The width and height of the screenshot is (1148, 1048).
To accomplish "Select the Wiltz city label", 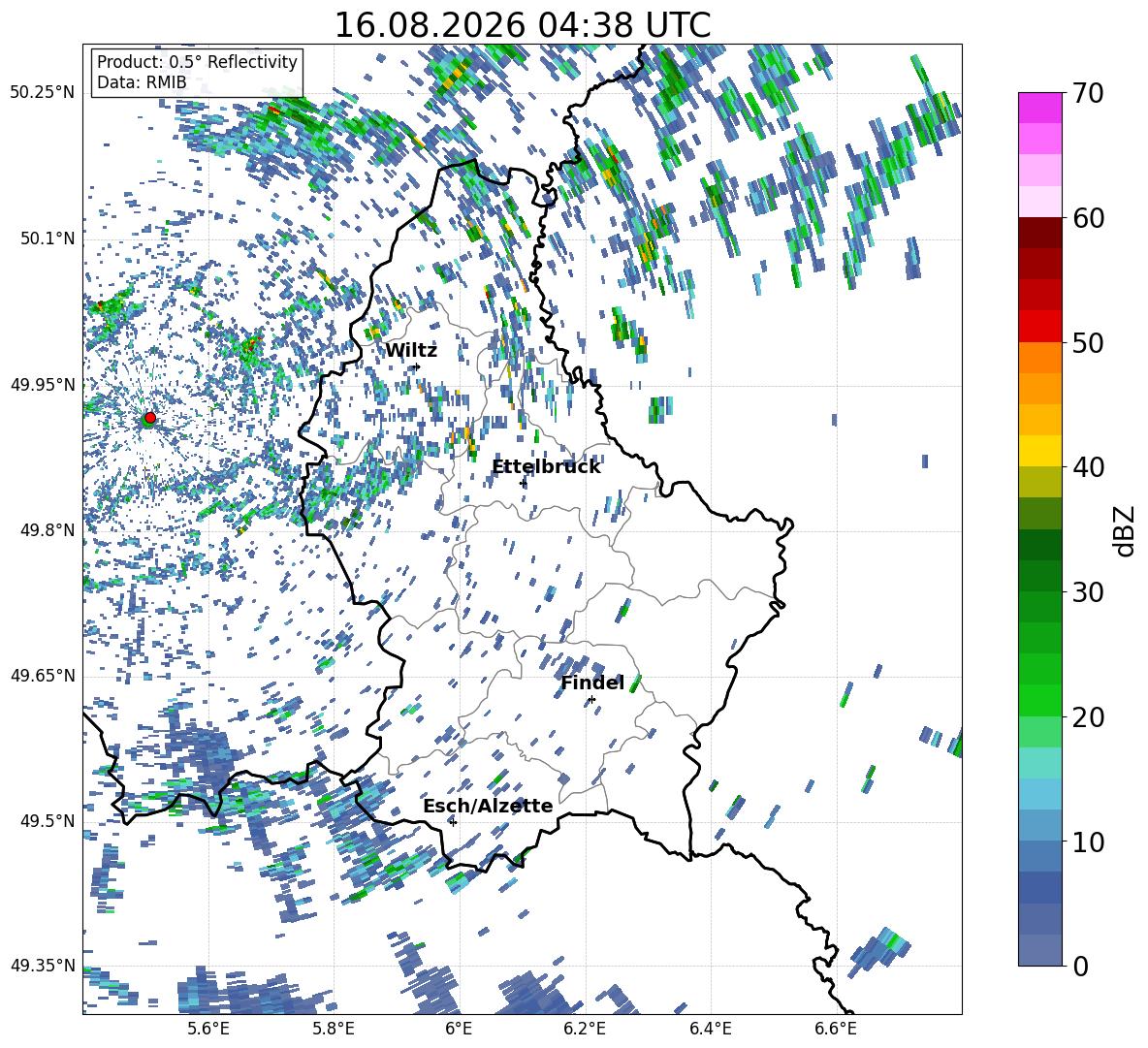I will pyautogui.click(x=411, y=351).
